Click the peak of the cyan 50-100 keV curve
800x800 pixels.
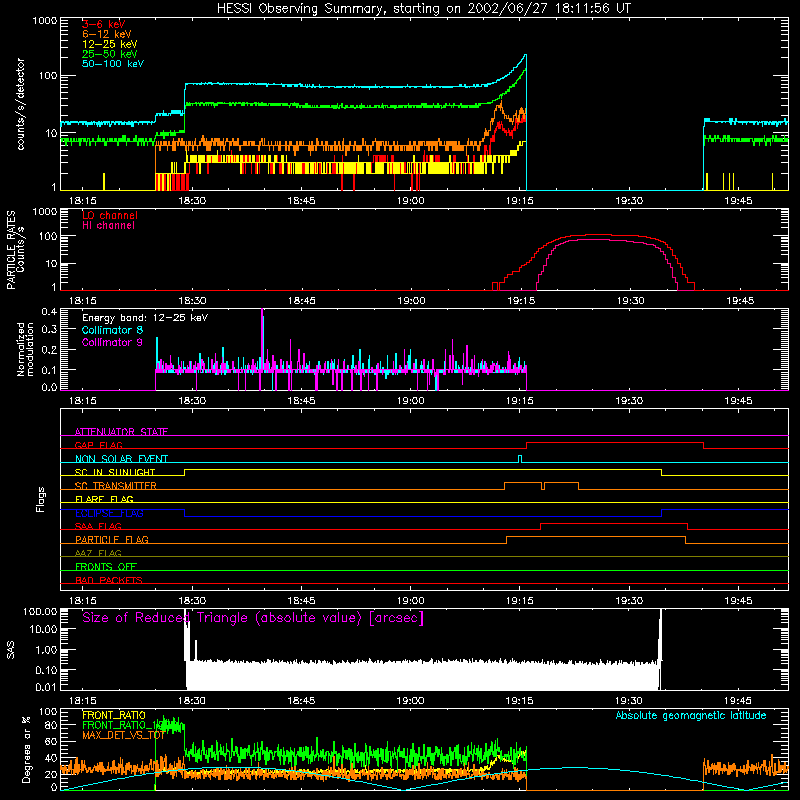[x=526, y=55]
